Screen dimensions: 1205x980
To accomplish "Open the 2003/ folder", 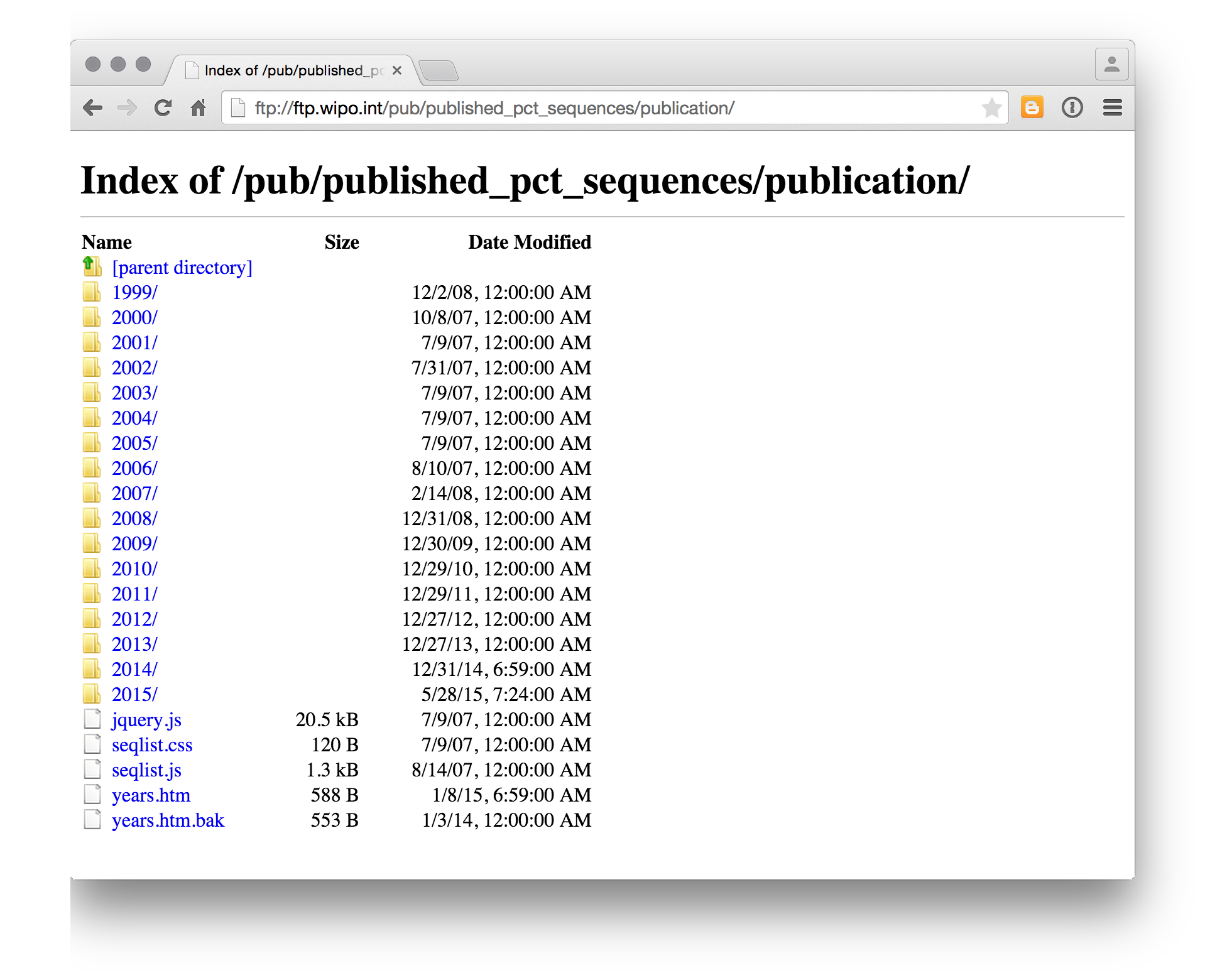I will (134, 393).
